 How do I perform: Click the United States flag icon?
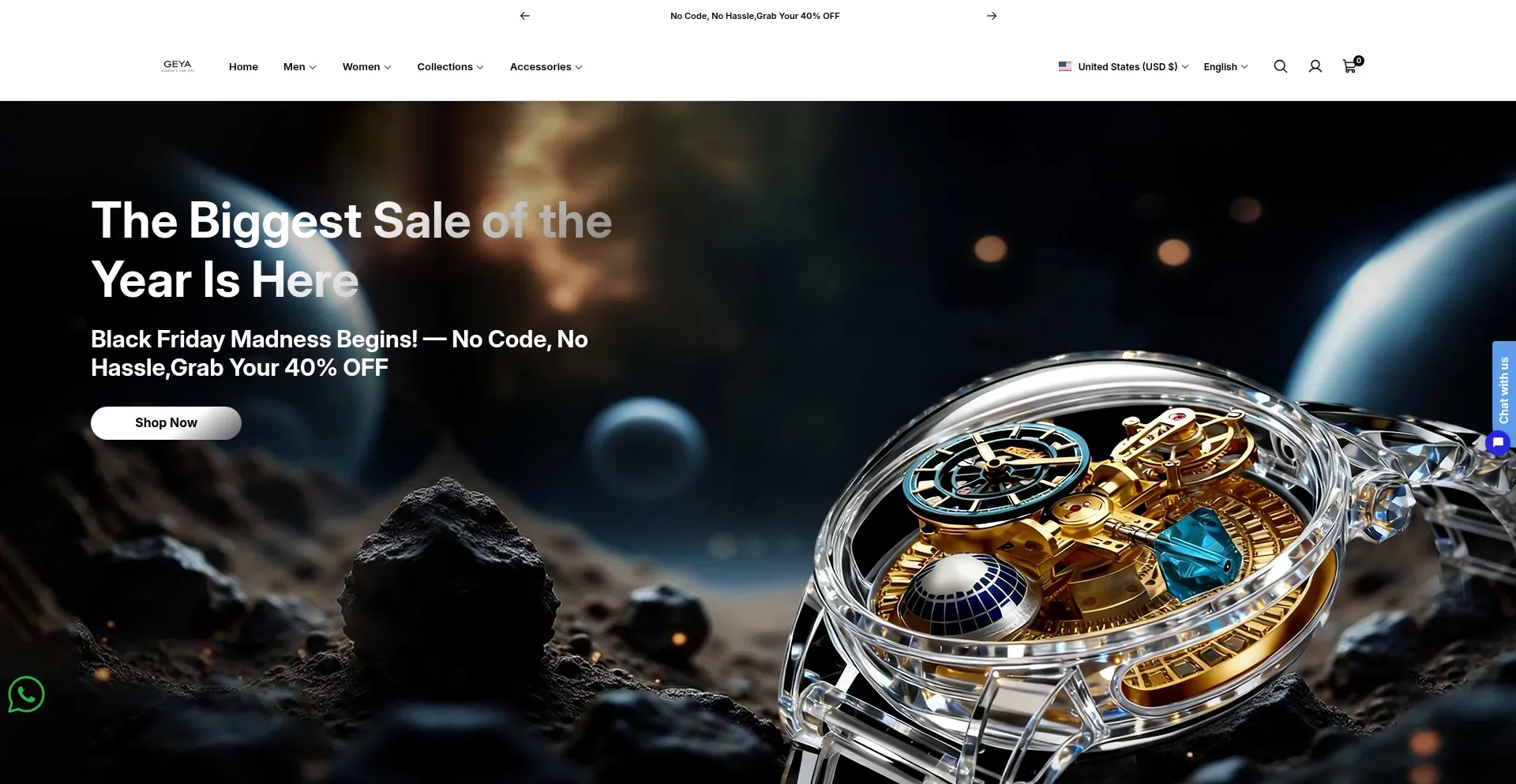(x=1065, y=67)
